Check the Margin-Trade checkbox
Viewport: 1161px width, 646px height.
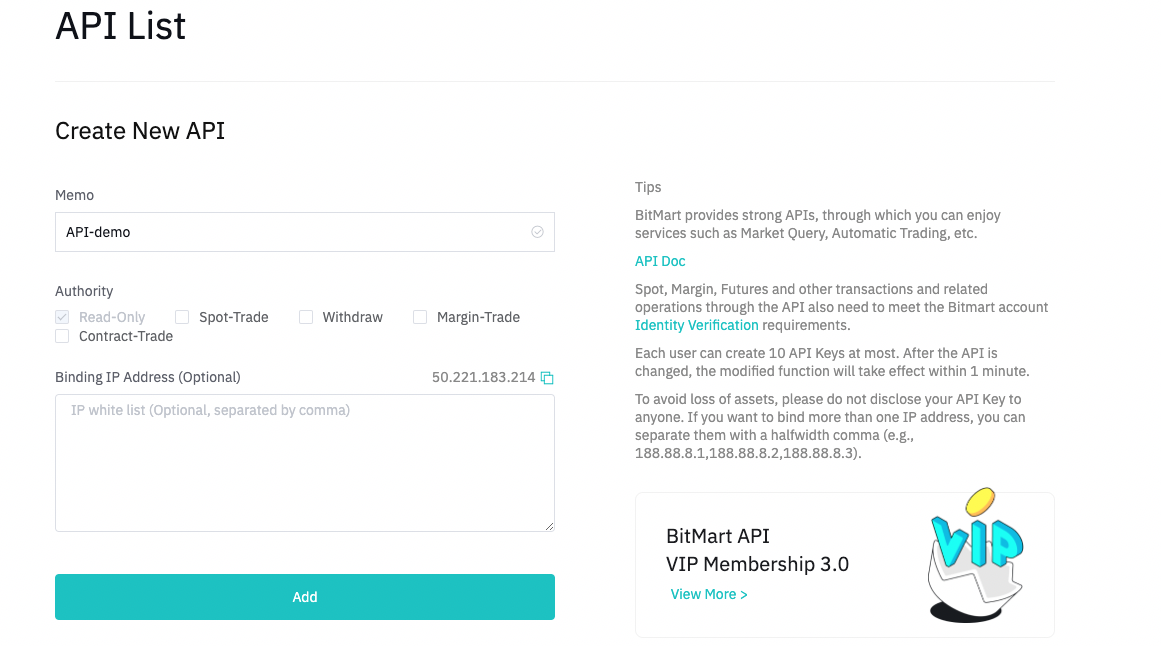(420, 317)
